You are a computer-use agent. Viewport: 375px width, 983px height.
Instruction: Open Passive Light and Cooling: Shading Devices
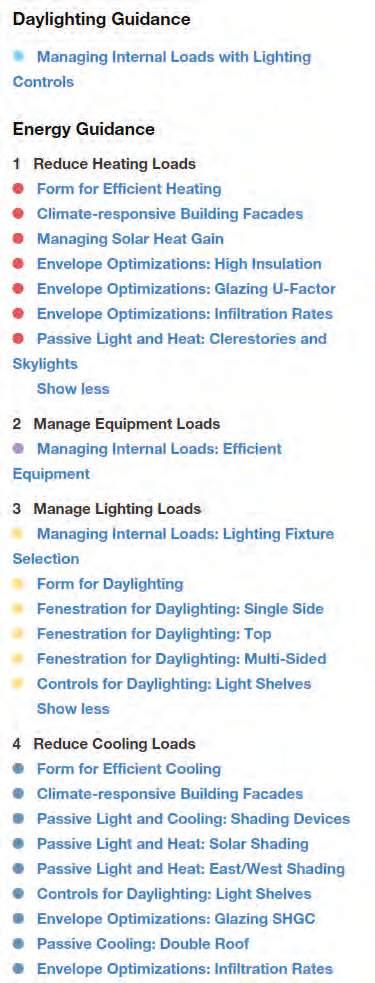tap(193, 819)
